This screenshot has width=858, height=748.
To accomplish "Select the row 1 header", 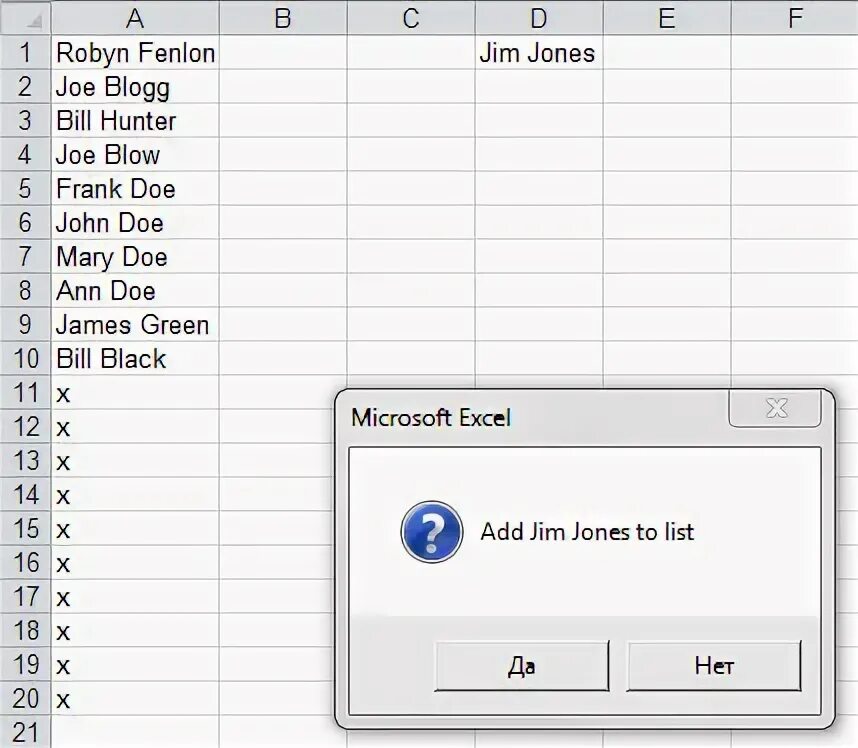I will click(x=25, y=53).
